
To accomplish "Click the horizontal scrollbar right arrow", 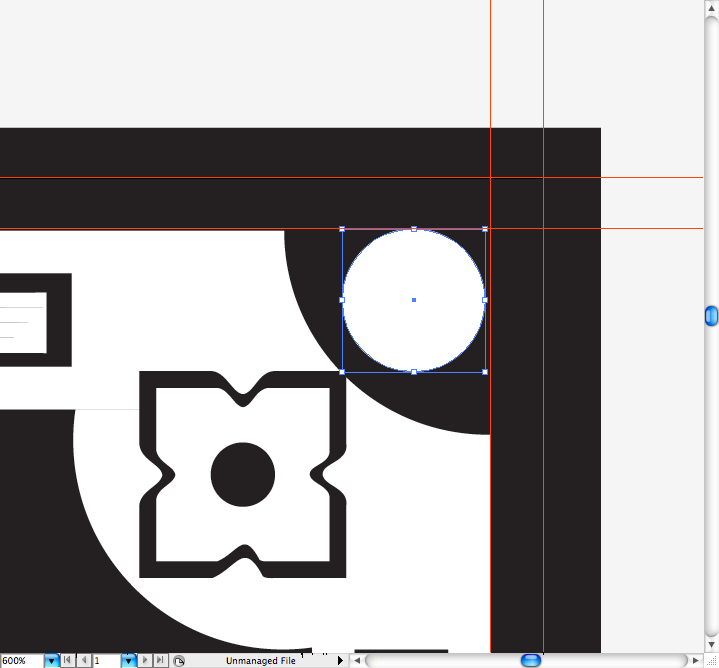I will coord(696,661).
